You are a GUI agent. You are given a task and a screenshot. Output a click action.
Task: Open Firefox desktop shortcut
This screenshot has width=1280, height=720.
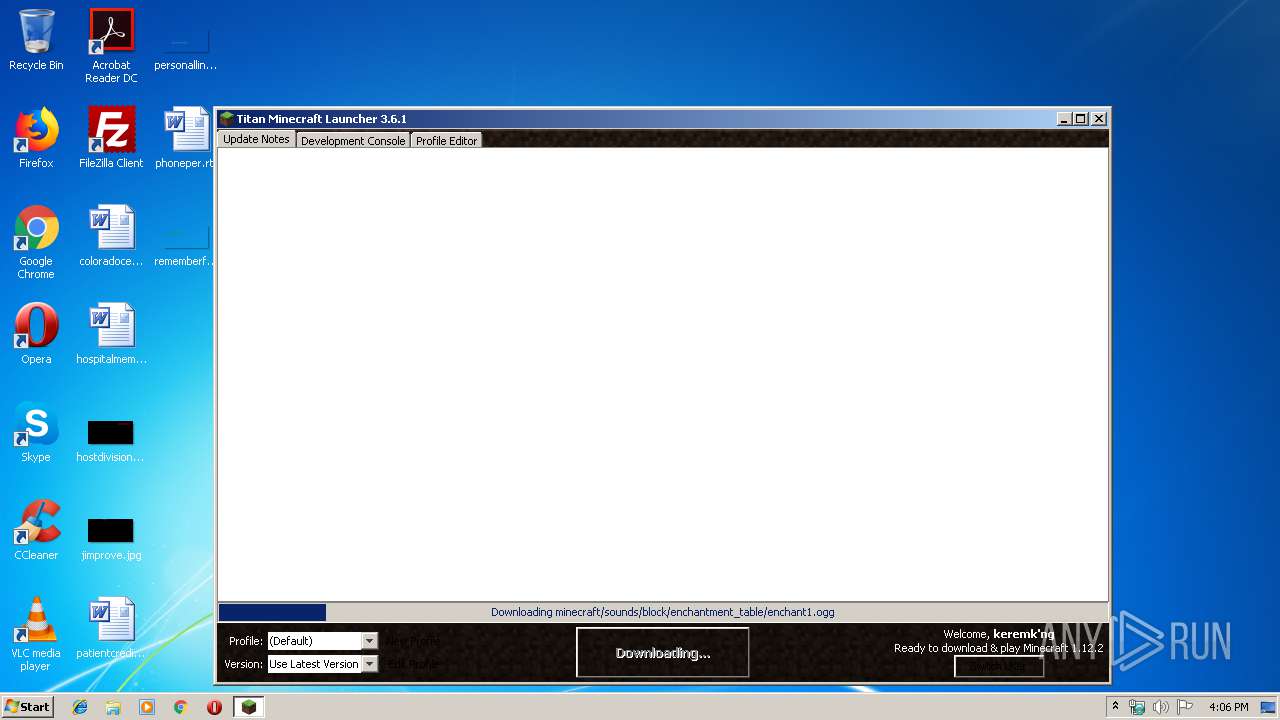tap(36, 138)
